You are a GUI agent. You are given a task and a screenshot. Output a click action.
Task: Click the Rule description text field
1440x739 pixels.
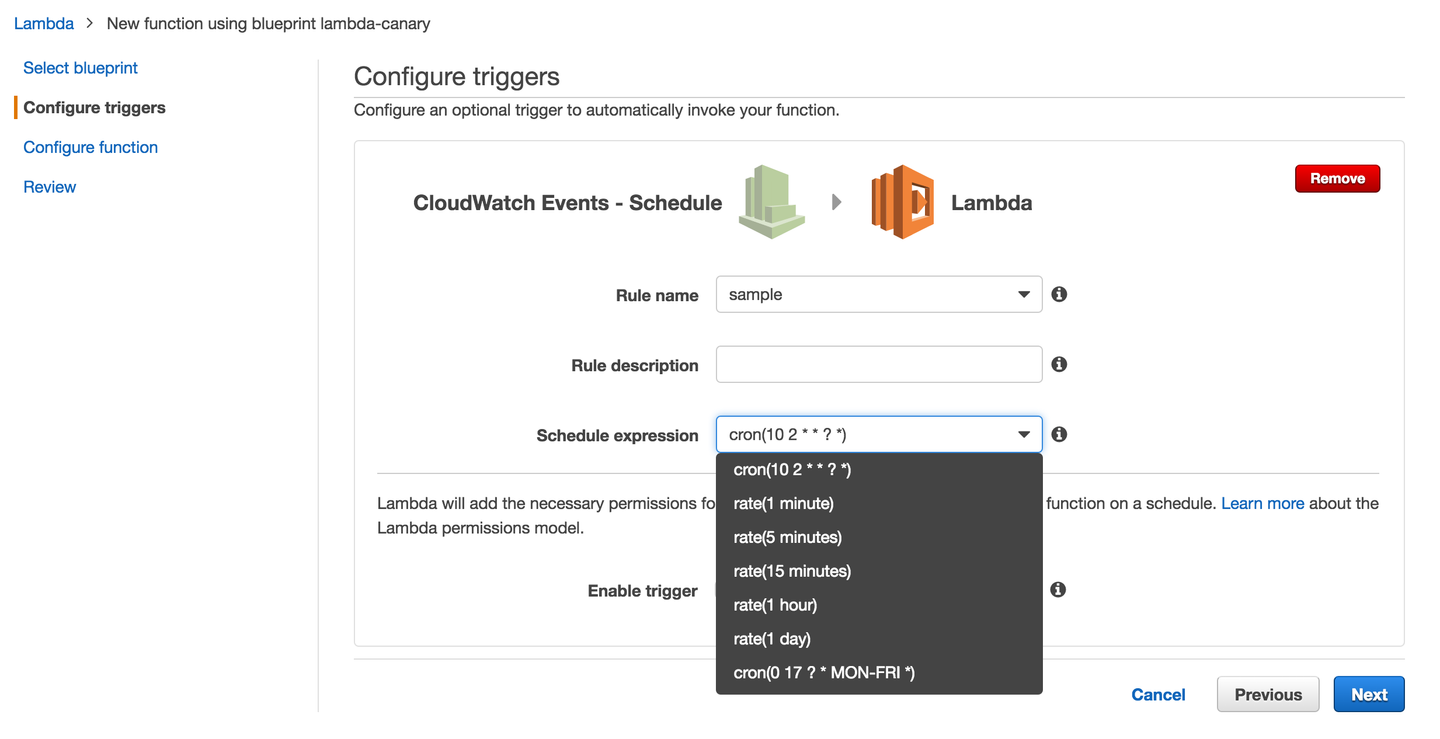(x=879, y=365)
